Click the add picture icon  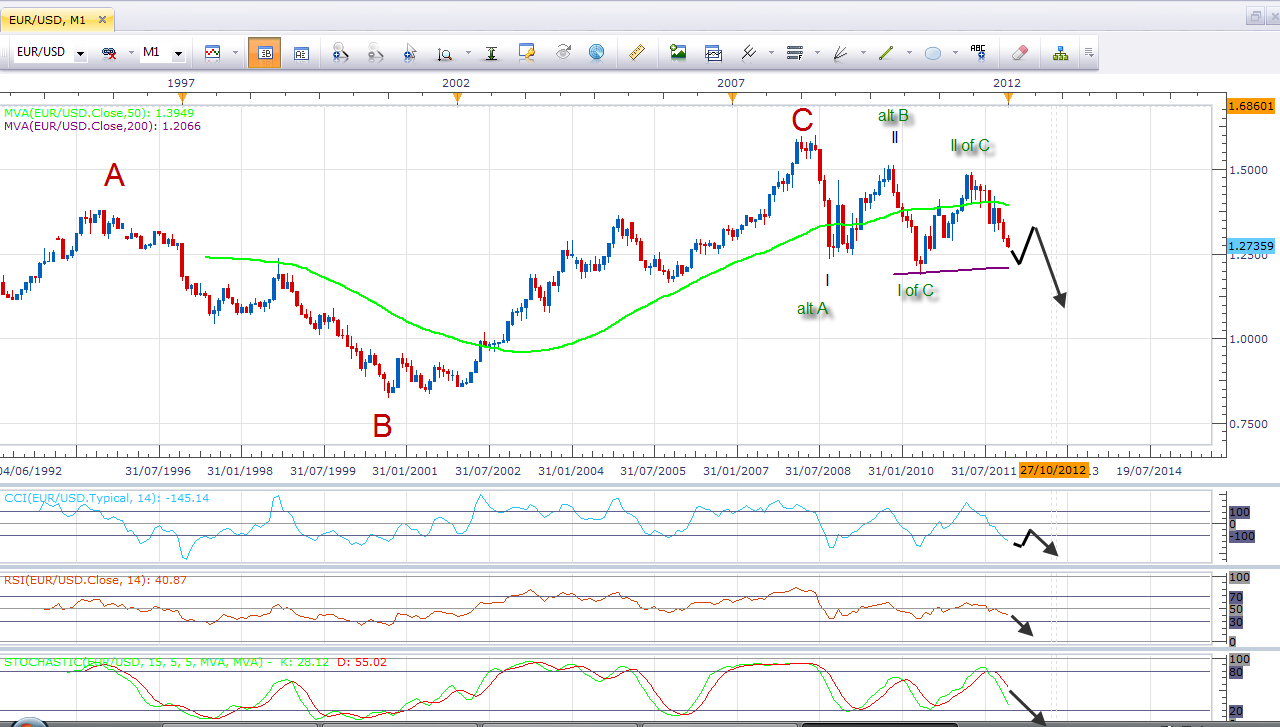(x=678, y=53)
